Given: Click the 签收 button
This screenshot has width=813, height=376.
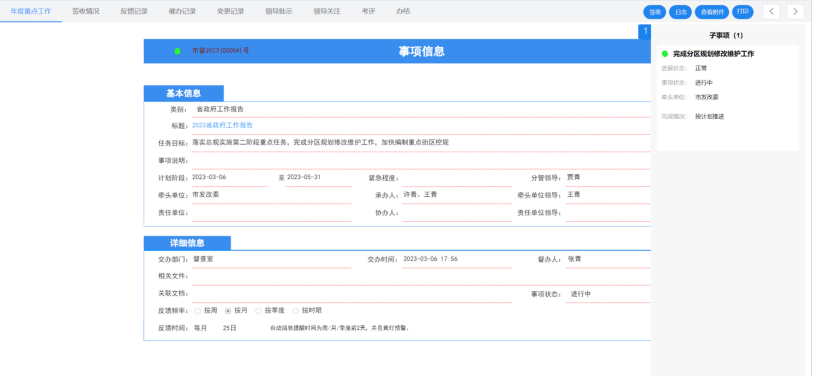Looking at the screenshot, I should (x=655, y=12).
